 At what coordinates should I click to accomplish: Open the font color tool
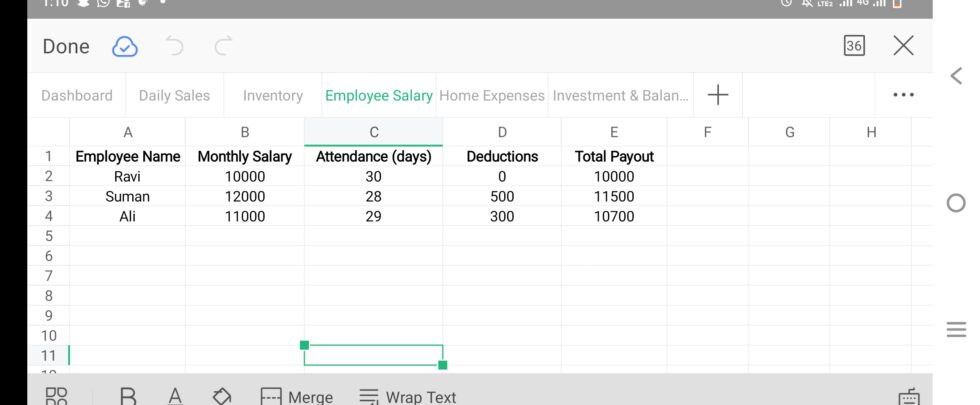pyautogui.click(x=175, y=396)
